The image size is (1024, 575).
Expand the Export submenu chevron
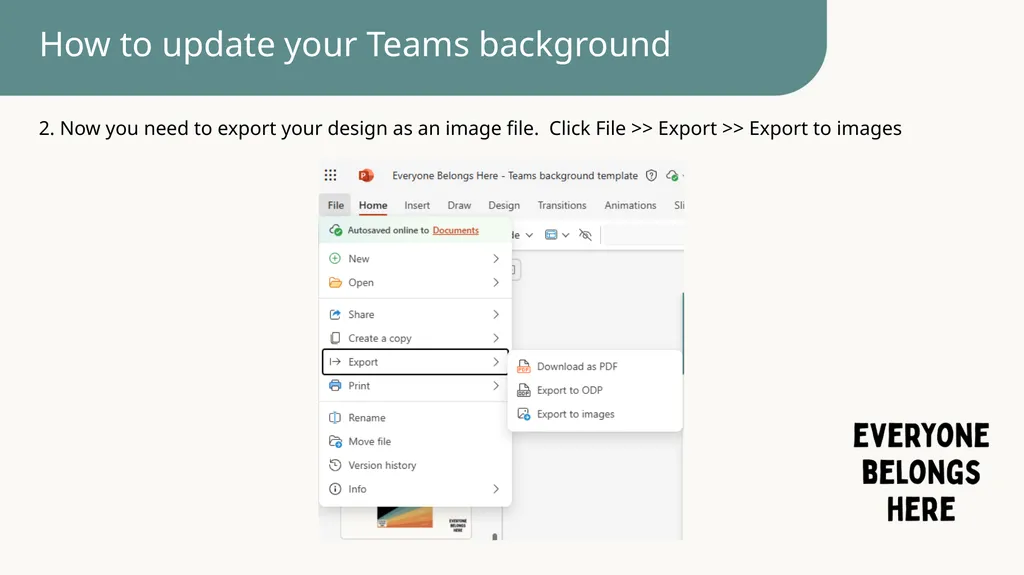coord(496,361)
